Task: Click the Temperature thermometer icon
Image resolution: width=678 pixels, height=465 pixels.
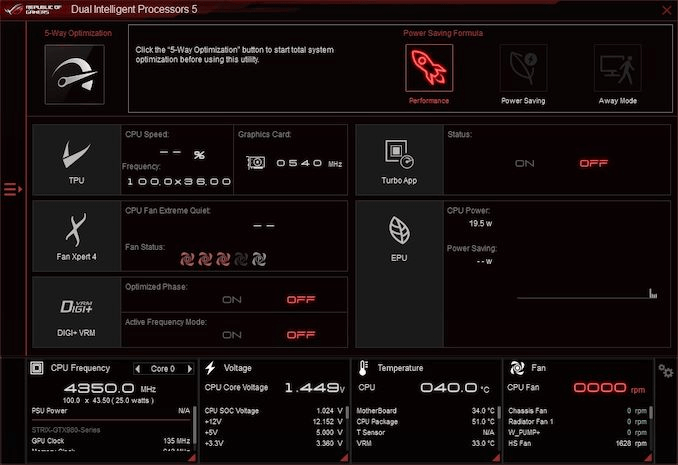Action: click(363, 368)
